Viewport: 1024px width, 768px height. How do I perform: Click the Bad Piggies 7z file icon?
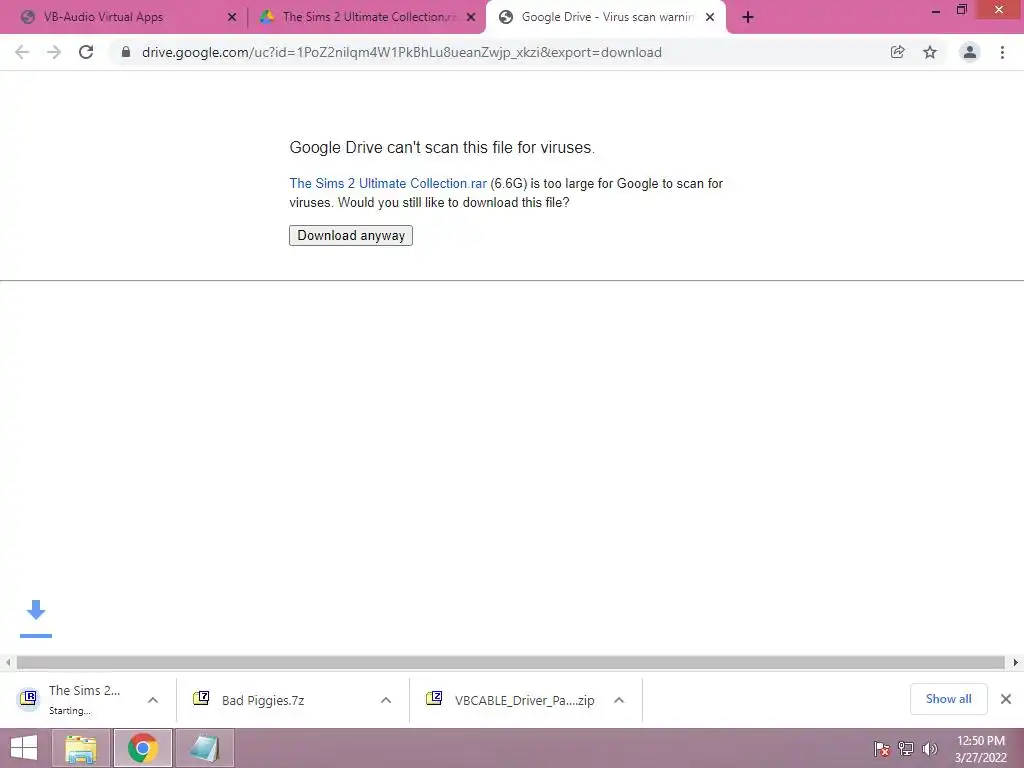point(201,699)
